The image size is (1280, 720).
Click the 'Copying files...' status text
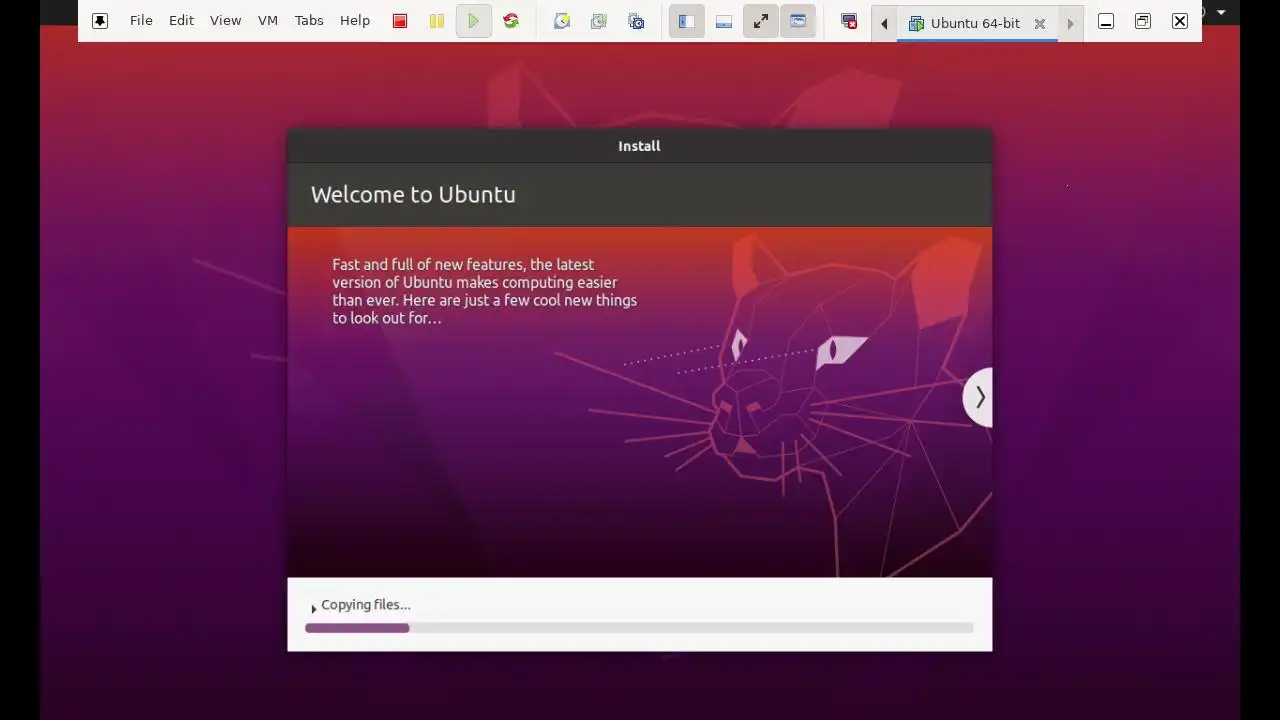pyautogui.click(x=366, y=605)
